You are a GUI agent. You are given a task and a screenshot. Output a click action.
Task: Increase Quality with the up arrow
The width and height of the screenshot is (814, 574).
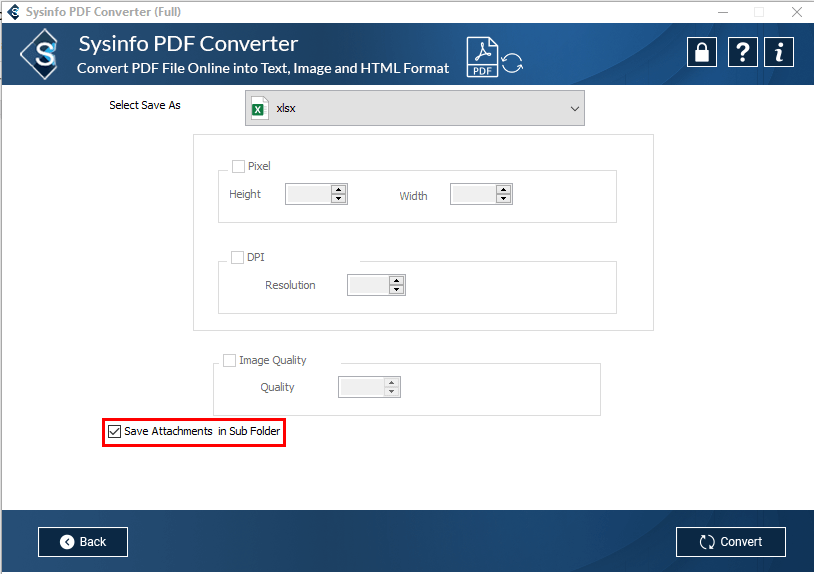391,383
